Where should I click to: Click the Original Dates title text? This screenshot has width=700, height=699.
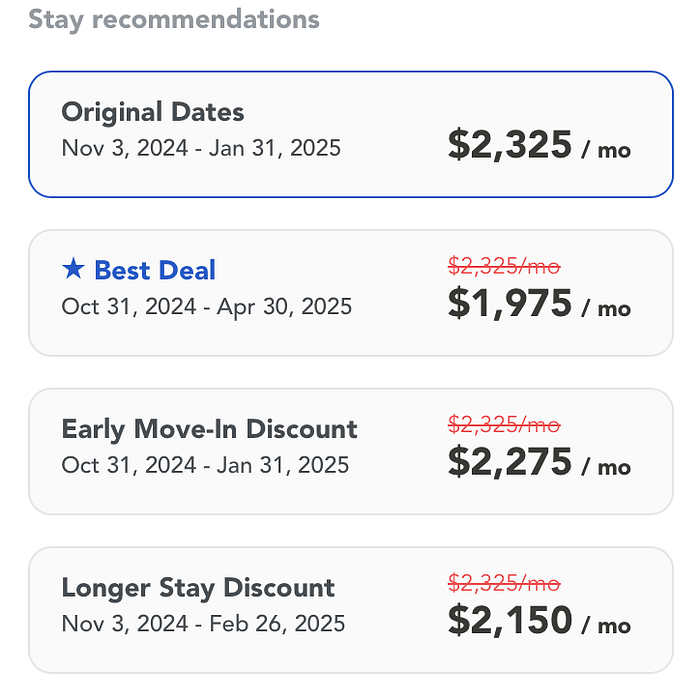[152, 112]
